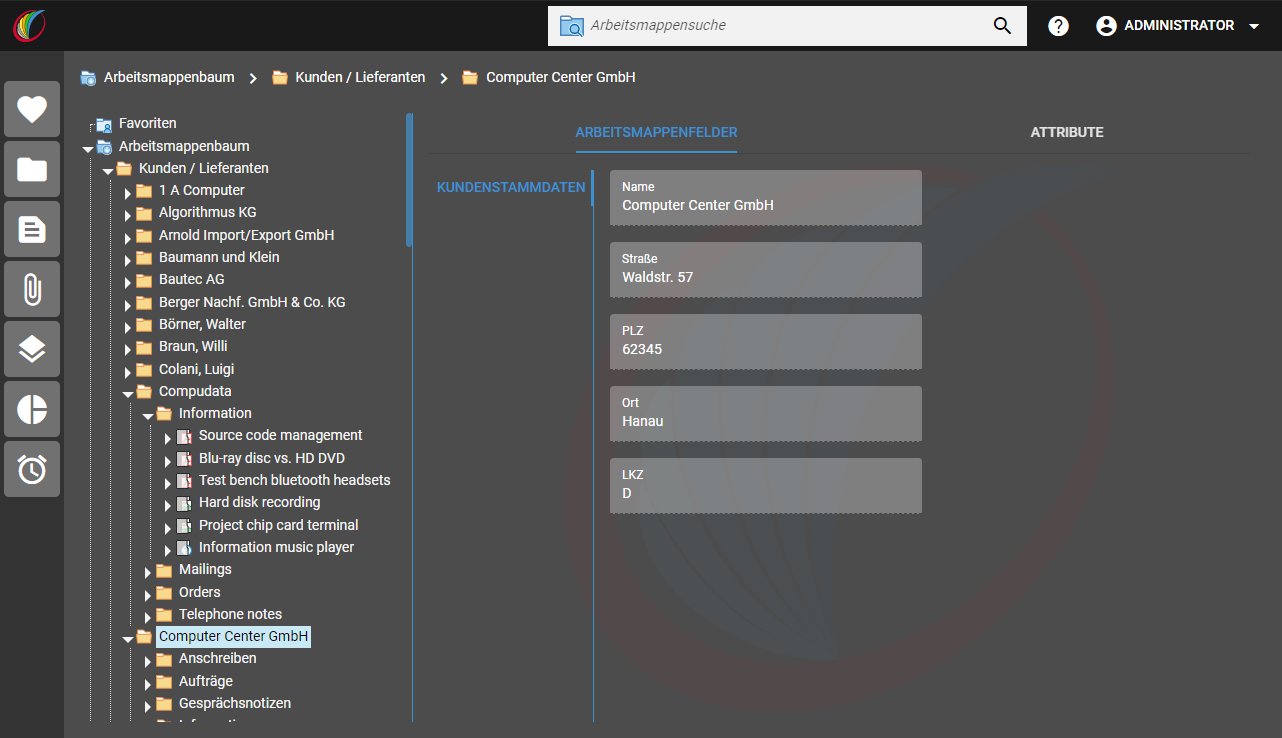Image resolution: width=1282 pixels, height=738 pixels.
Task: Expand the Mailings folder
Action: 148,571
